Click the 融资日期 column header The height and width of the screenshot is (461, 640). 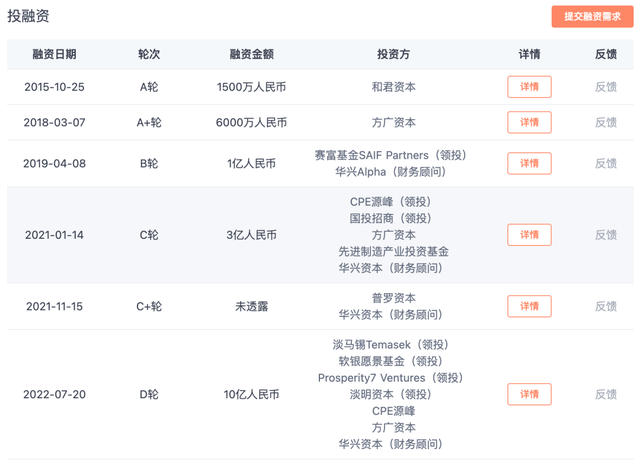coord(54,54)
